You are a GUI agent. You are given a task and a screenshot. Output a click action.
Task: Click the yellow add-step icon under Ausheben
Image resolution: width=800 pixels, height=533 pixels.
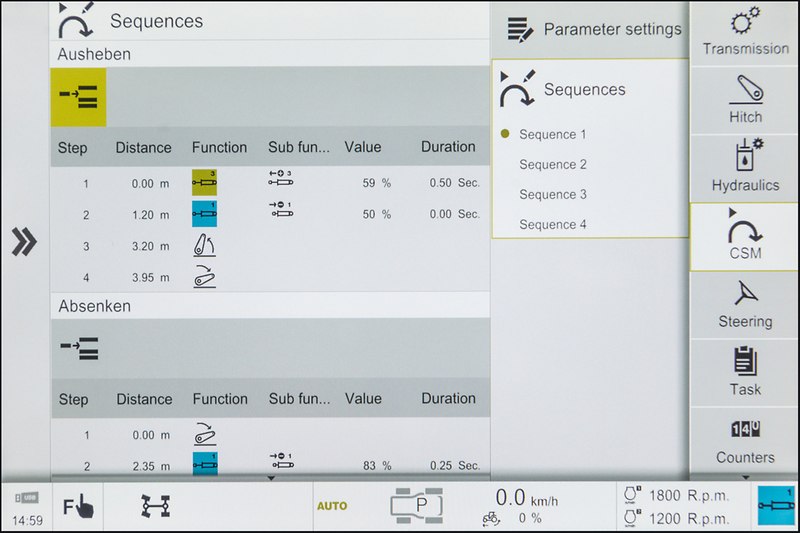pyautogui.click(x=78, y=97)
